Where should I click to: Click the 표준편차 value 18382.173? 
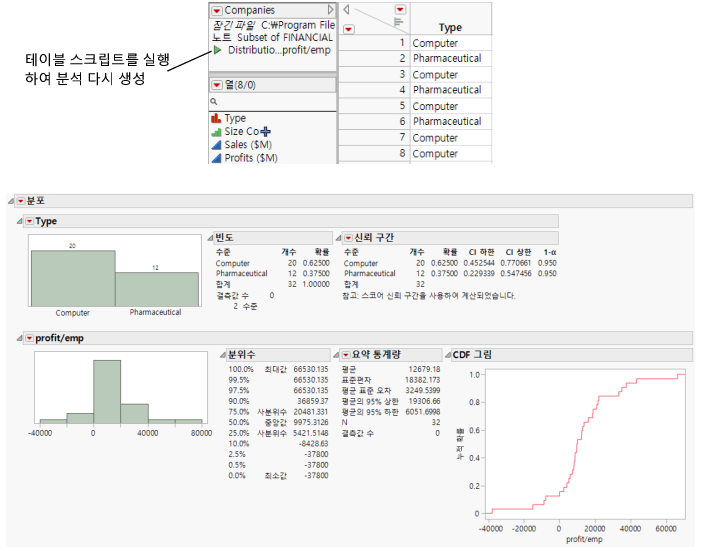pos(422,380)
